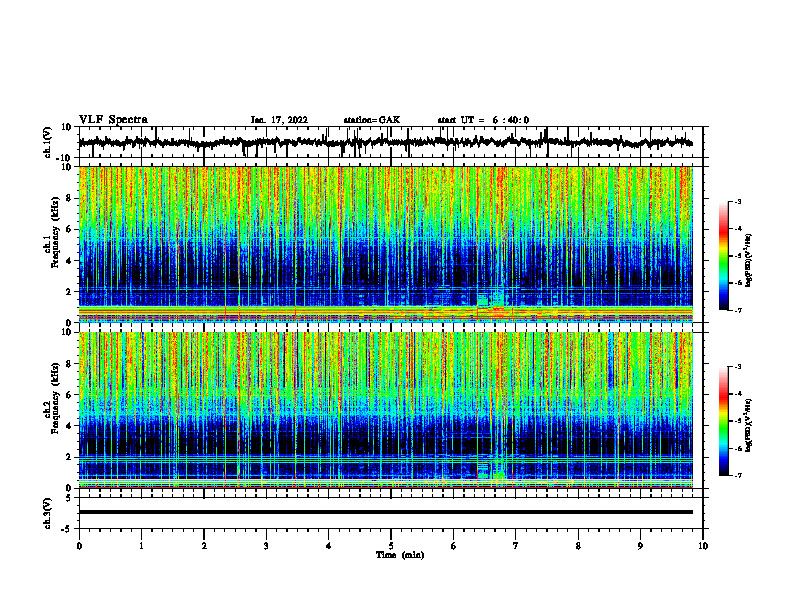Click the '-7' label on ch.2 color bar
Screen dimensions: 792x612
[738, 475]
